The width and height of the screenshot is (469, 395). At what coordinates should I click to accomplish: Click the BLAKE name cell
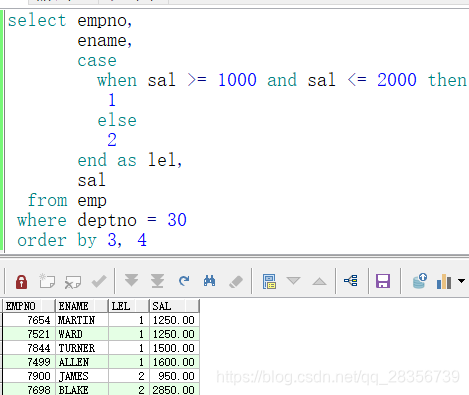[82, 389]
